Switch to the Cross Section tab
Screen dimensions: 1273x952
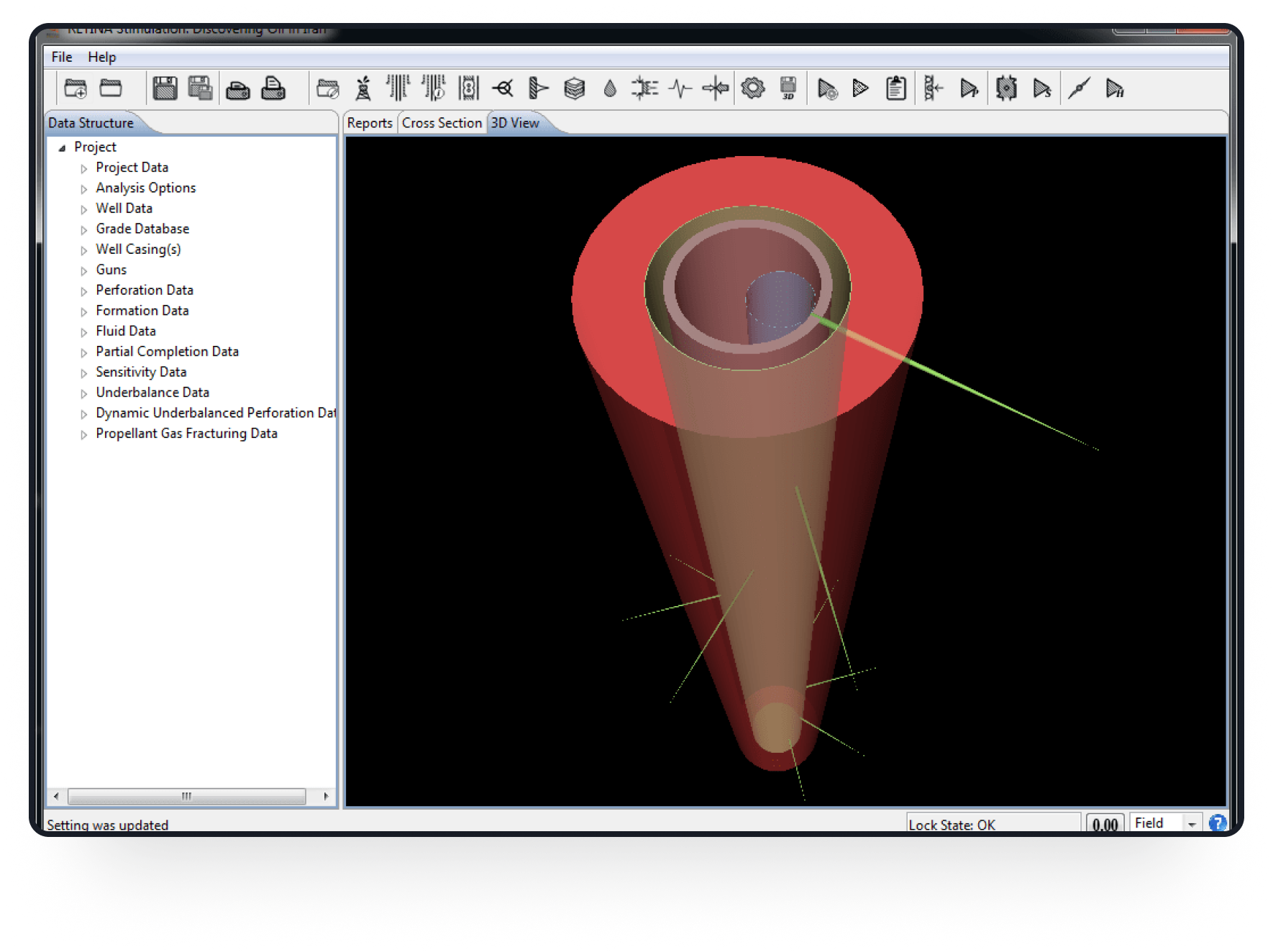(x=442, y=123)
